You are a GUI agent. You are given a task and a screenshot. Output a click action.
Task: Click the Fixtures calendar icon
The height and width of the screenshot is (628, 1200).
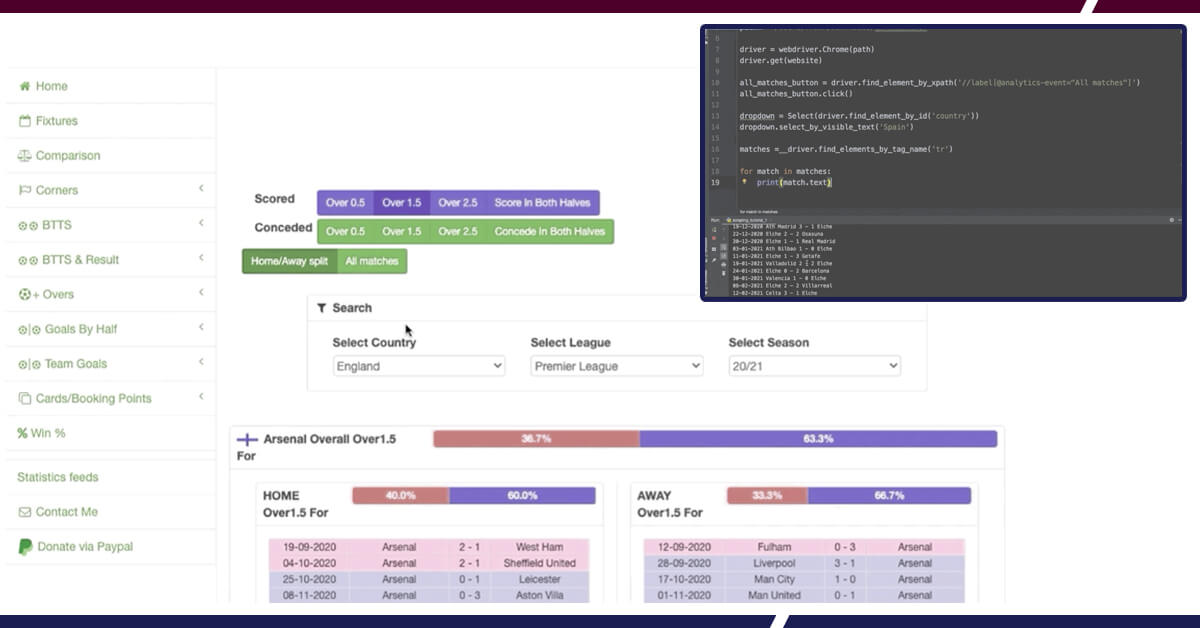(25, 121)
